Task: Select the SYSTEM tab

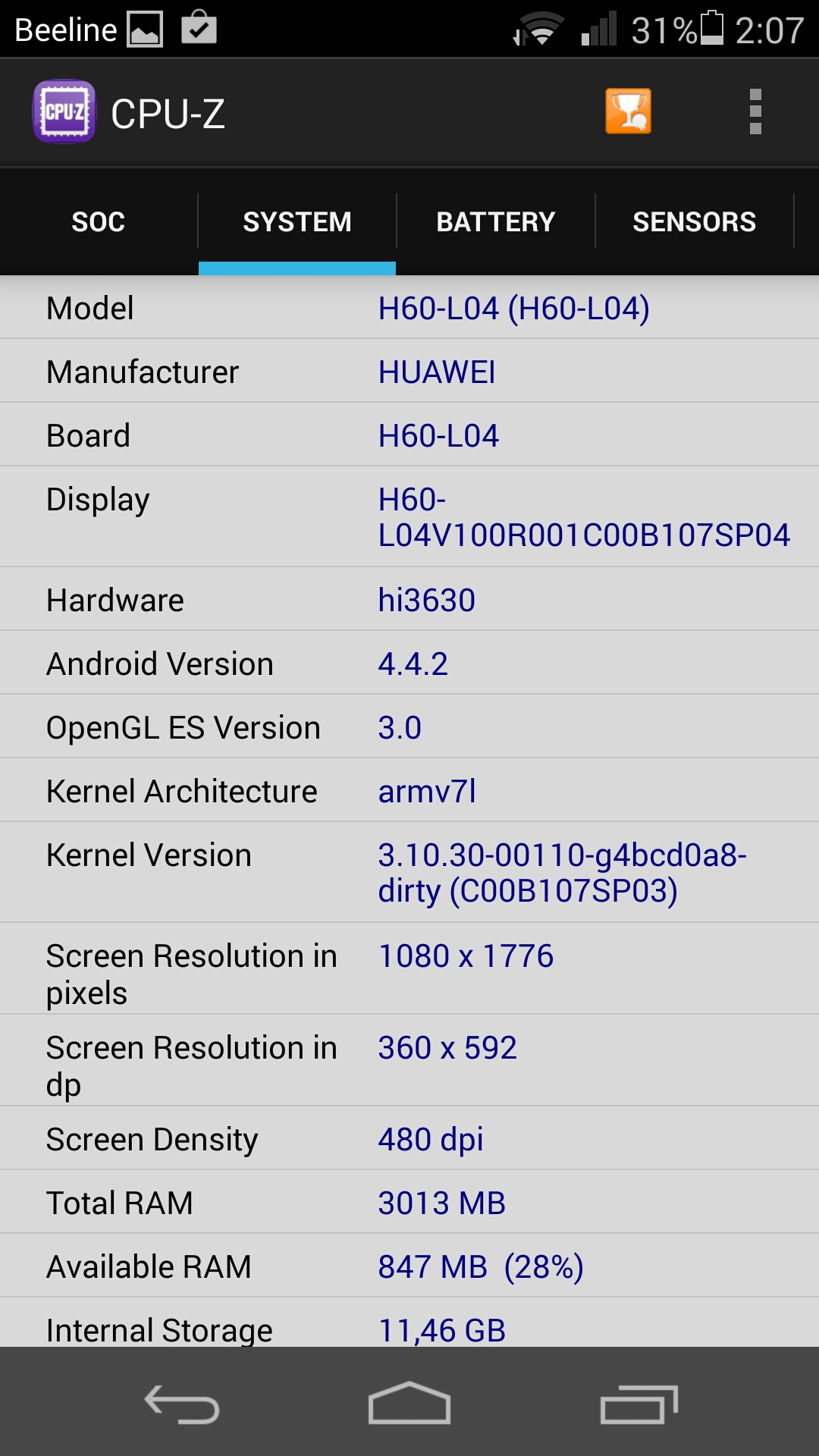Action: (x=297, y=221)
